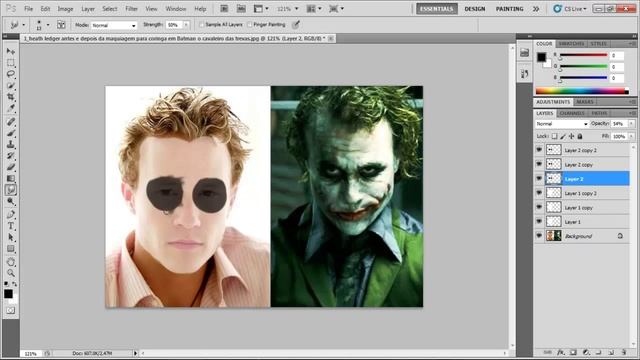
Task: Swap foreground and background colors
Action: 15,284
